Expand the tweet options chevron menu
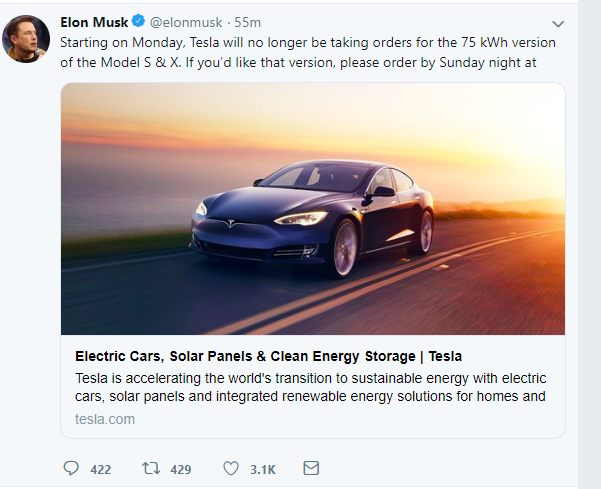This screenshot has width=601, height=489. [x=558, y=23]
